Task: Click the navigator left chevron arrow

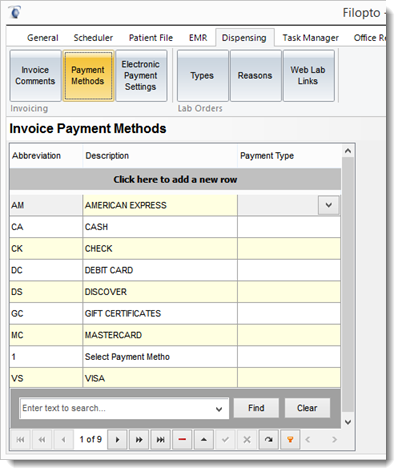Action: pos(308,440)
